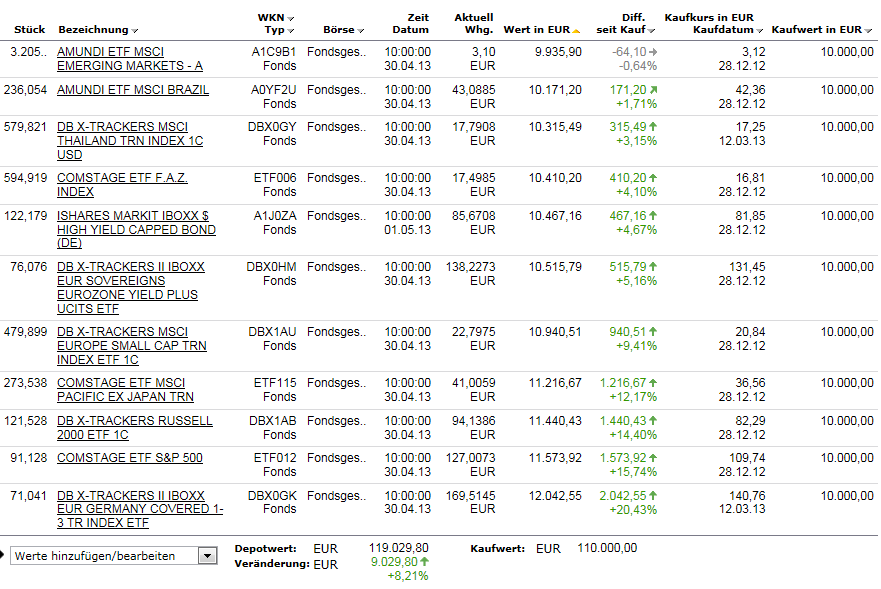Click Wert in EUR value 12.042,55

point(555,496)
